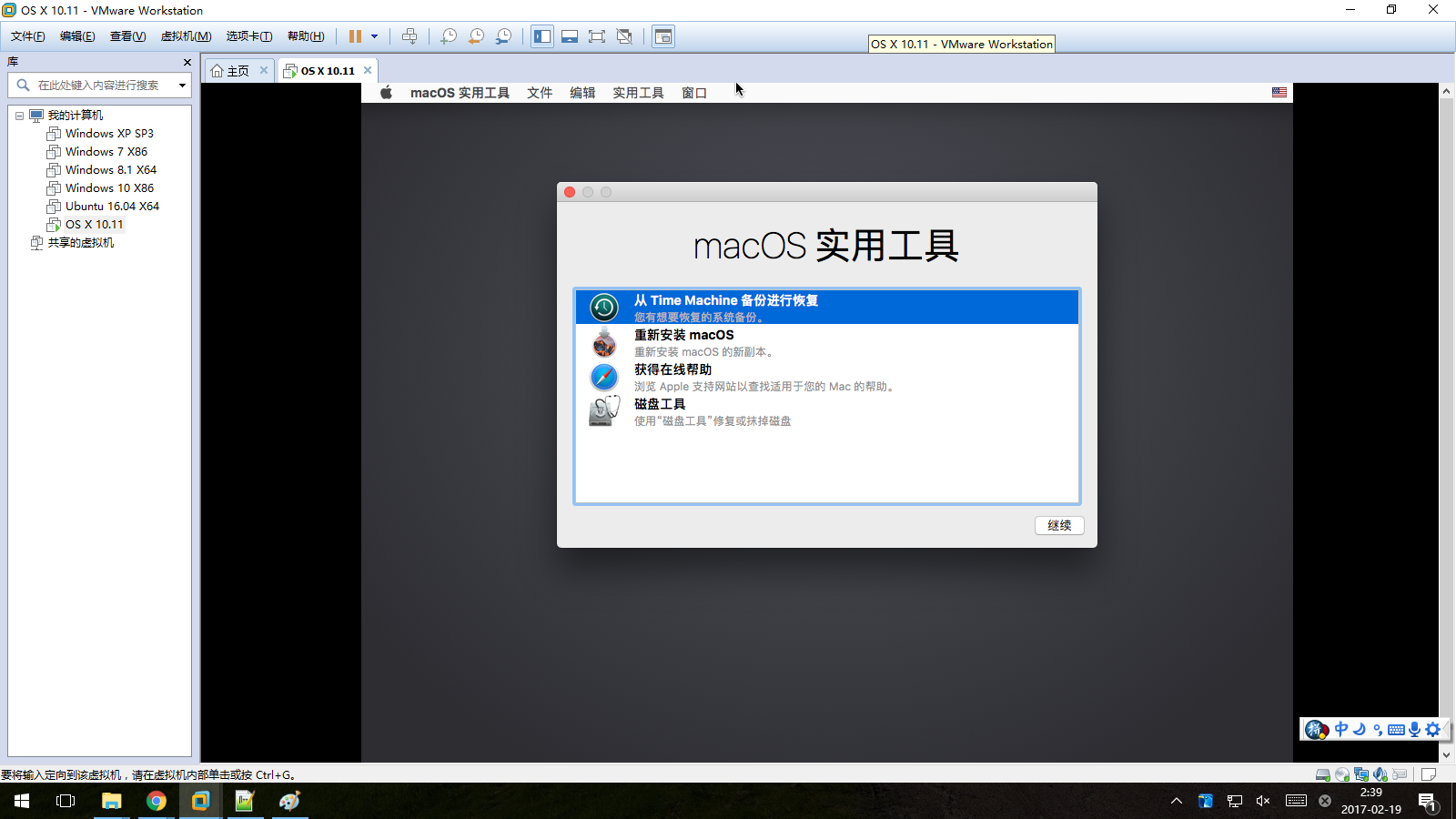Open the library search filter dropdown arrow

click(182, 86)
